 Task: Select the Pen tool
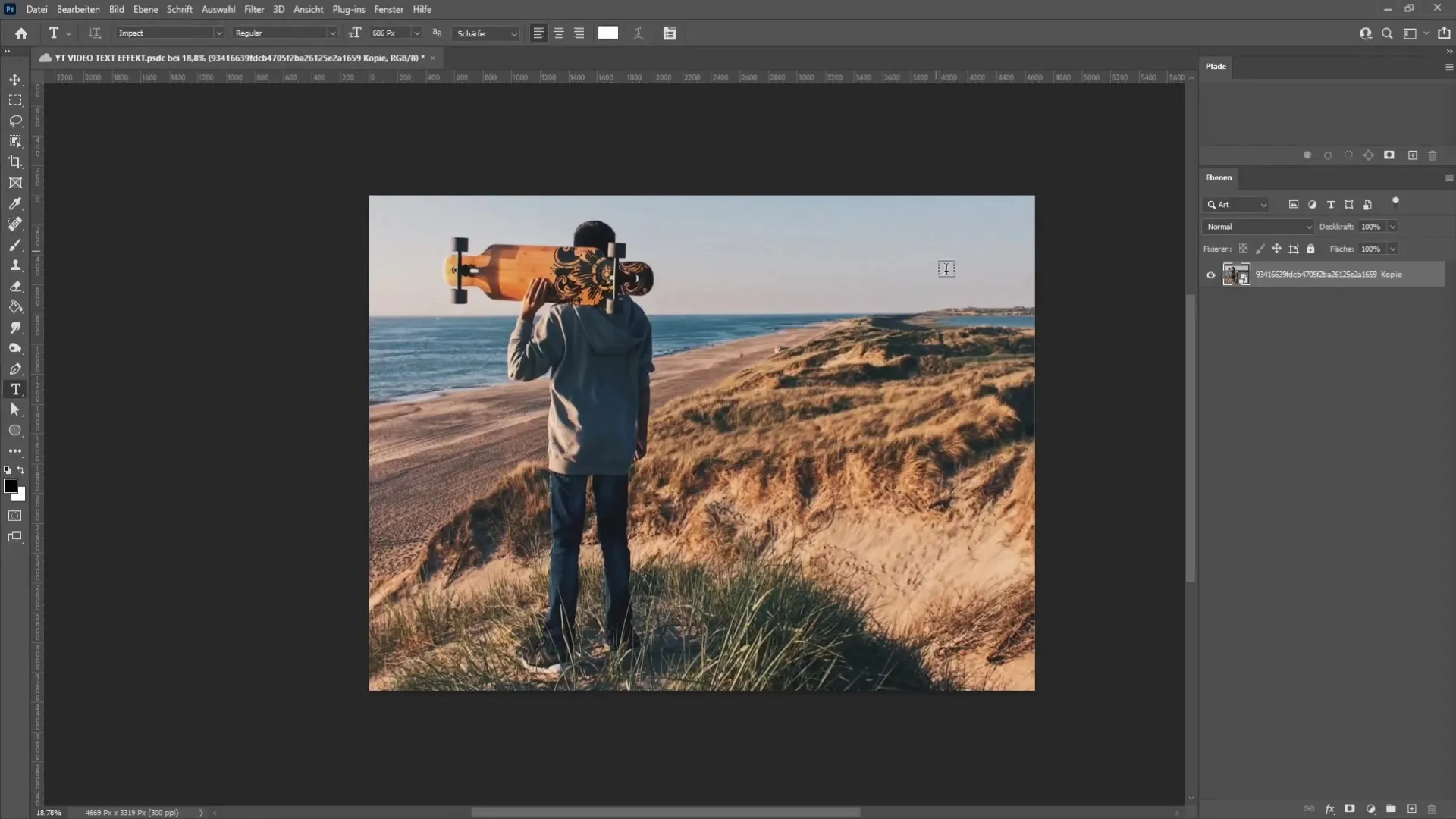[x=15, y=369]
